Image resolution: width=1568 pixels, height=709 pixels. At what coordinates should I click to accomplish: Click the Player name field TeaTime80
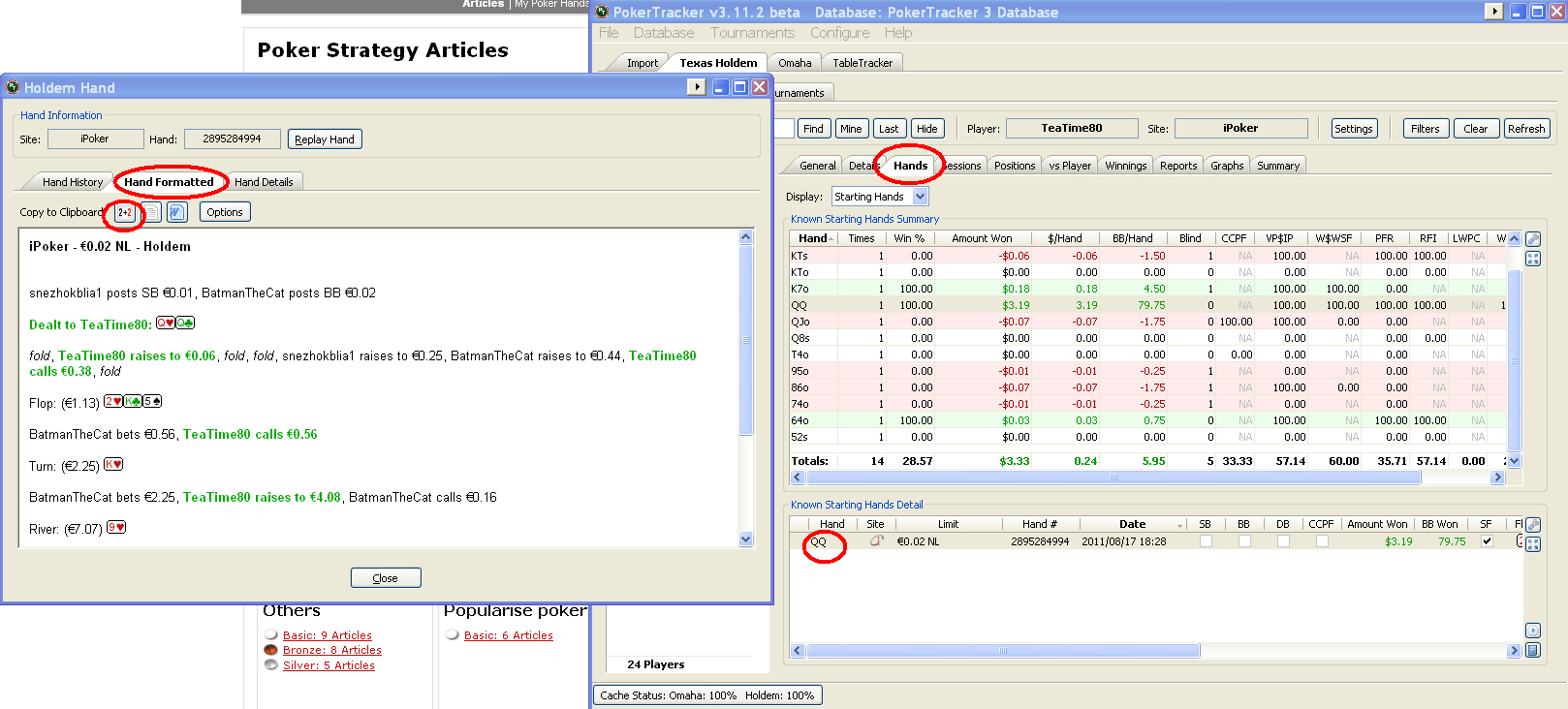tap(1072, 128)
